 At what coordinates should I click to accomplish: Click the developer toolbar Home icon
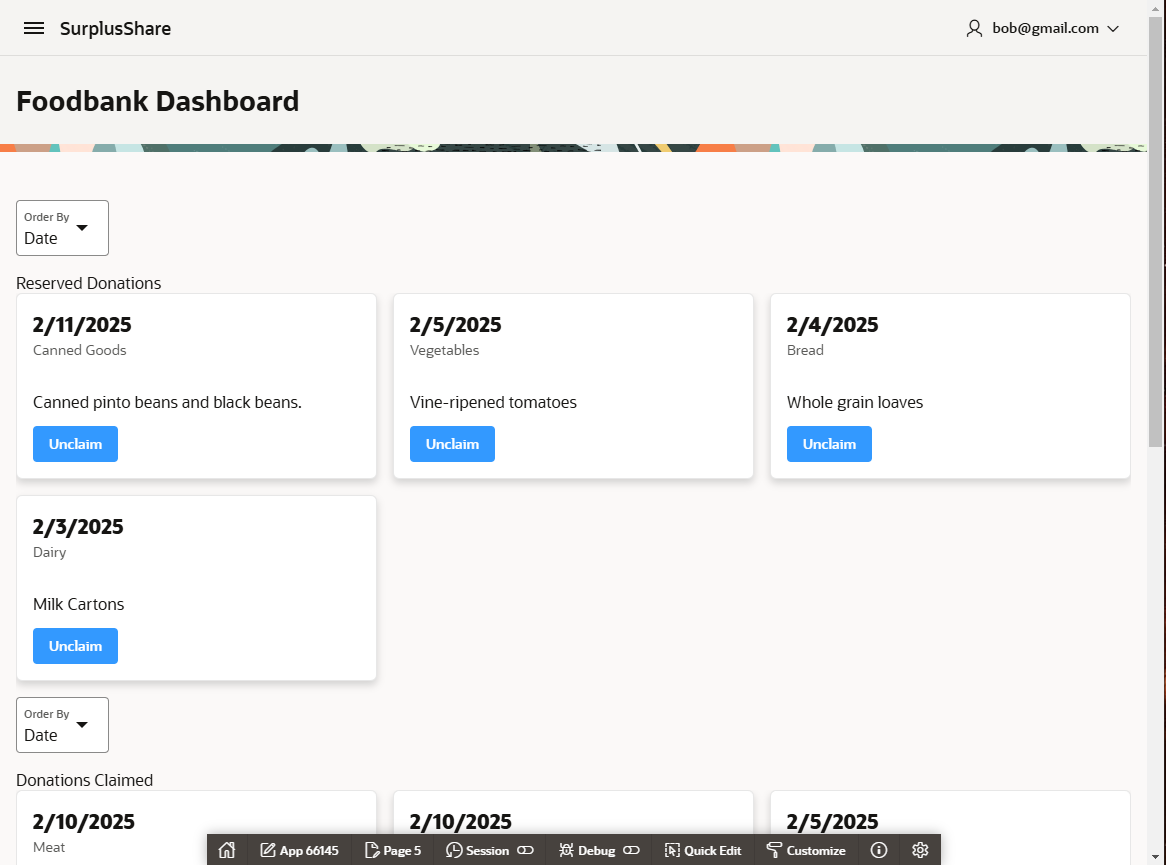click(x=227, y=850)
